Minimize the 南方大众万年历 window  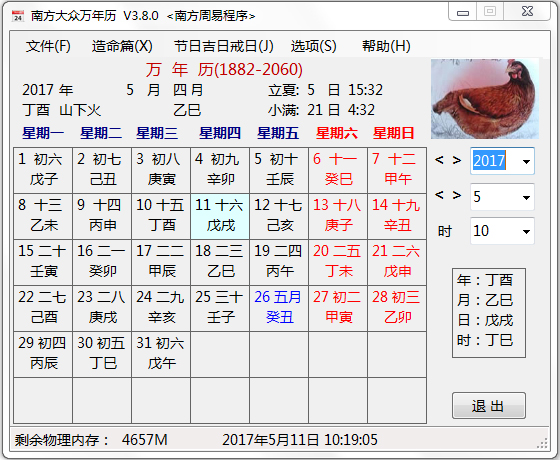(463, 13)
